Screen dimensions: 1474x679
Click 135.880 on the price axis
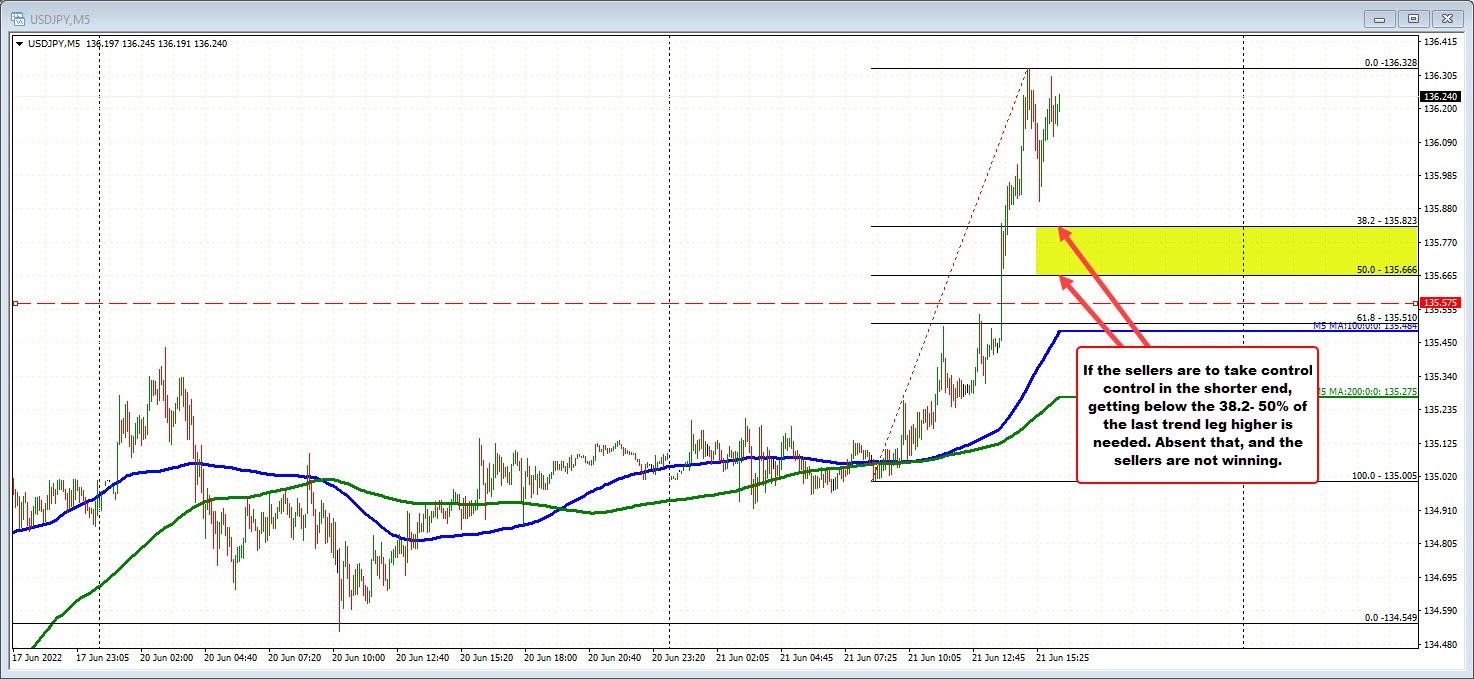[1440, 209]
